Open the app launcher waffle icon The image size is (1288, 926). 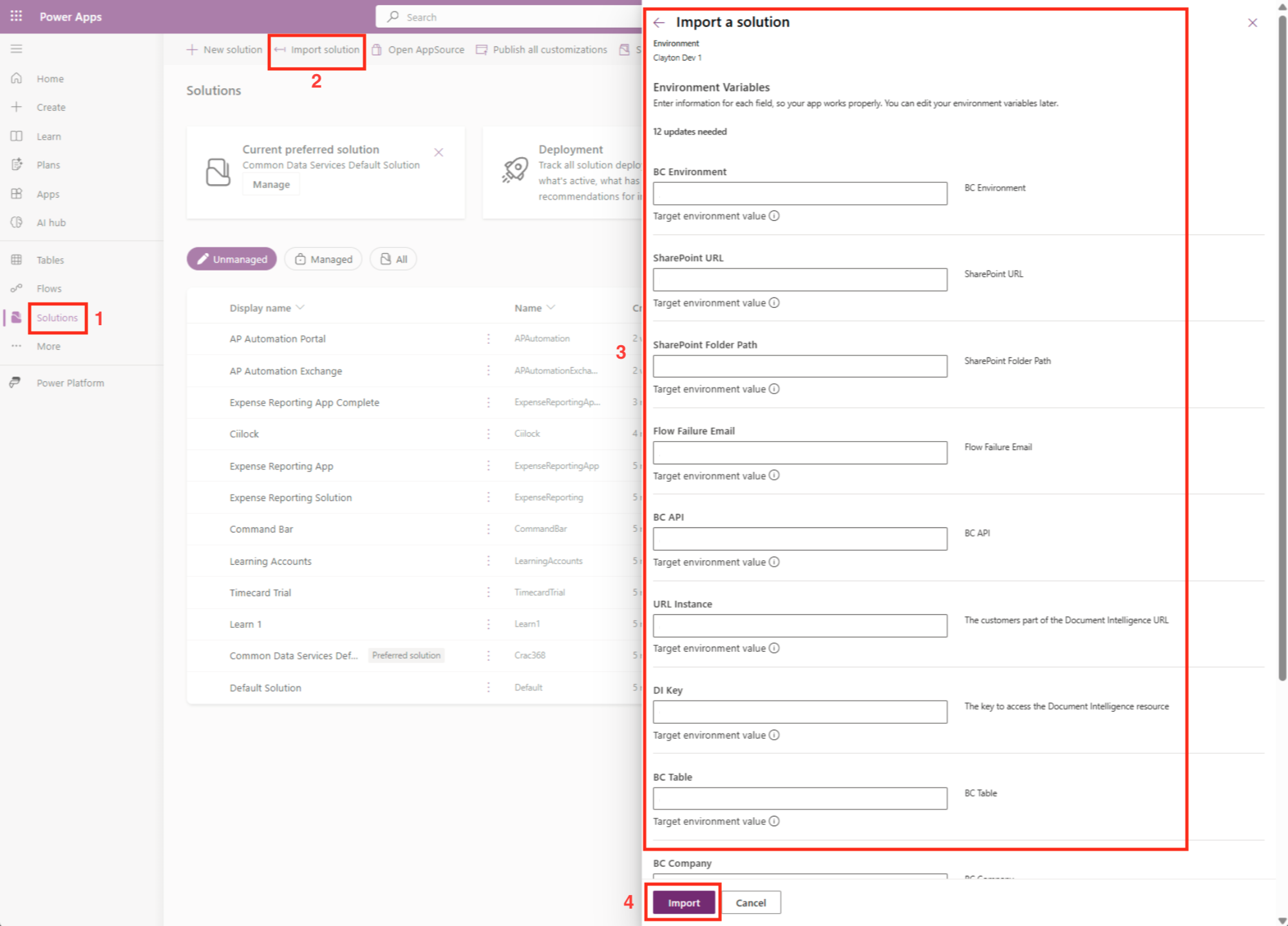[x=16, y=16]
